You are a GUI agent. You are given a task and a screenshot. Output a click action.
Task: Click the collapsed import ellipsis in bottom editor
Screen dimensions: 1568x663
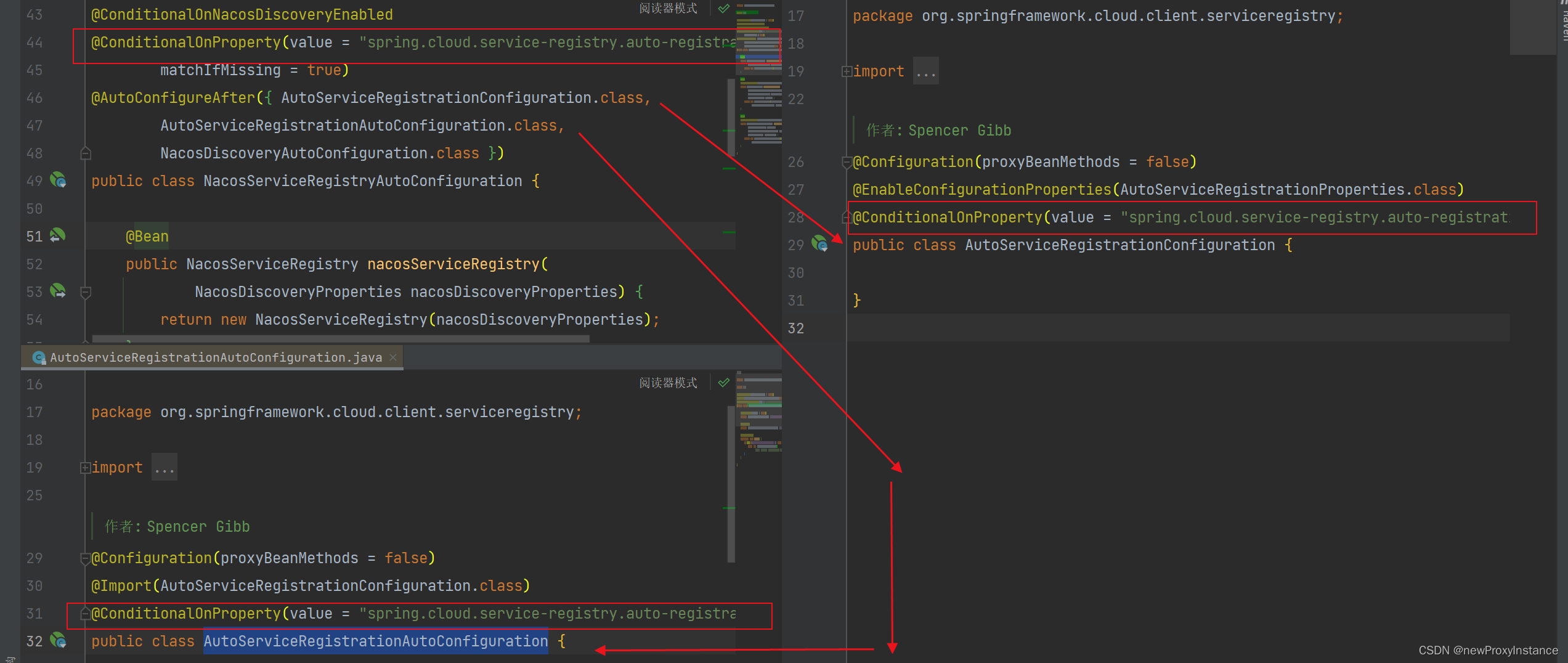coord(165,468)
